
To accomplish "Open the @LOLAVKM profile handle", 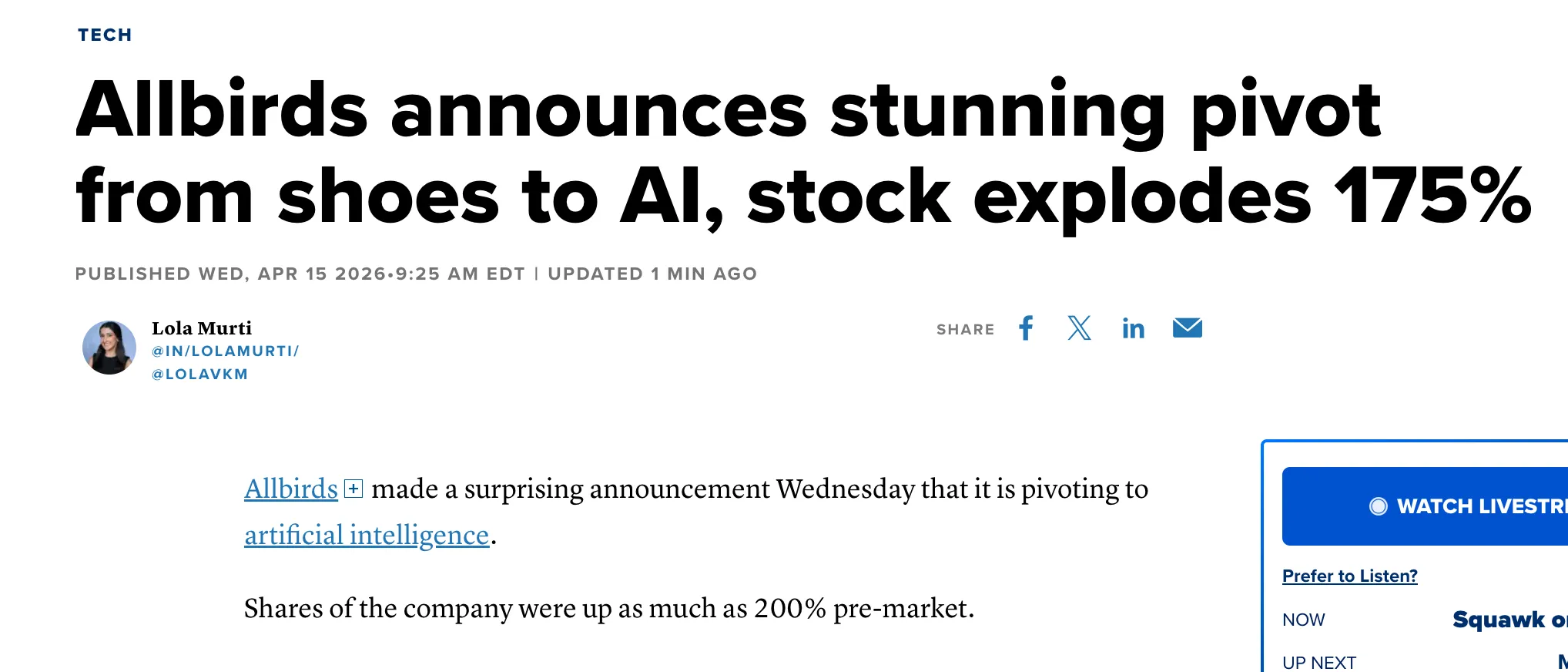I will pos(200,375).
